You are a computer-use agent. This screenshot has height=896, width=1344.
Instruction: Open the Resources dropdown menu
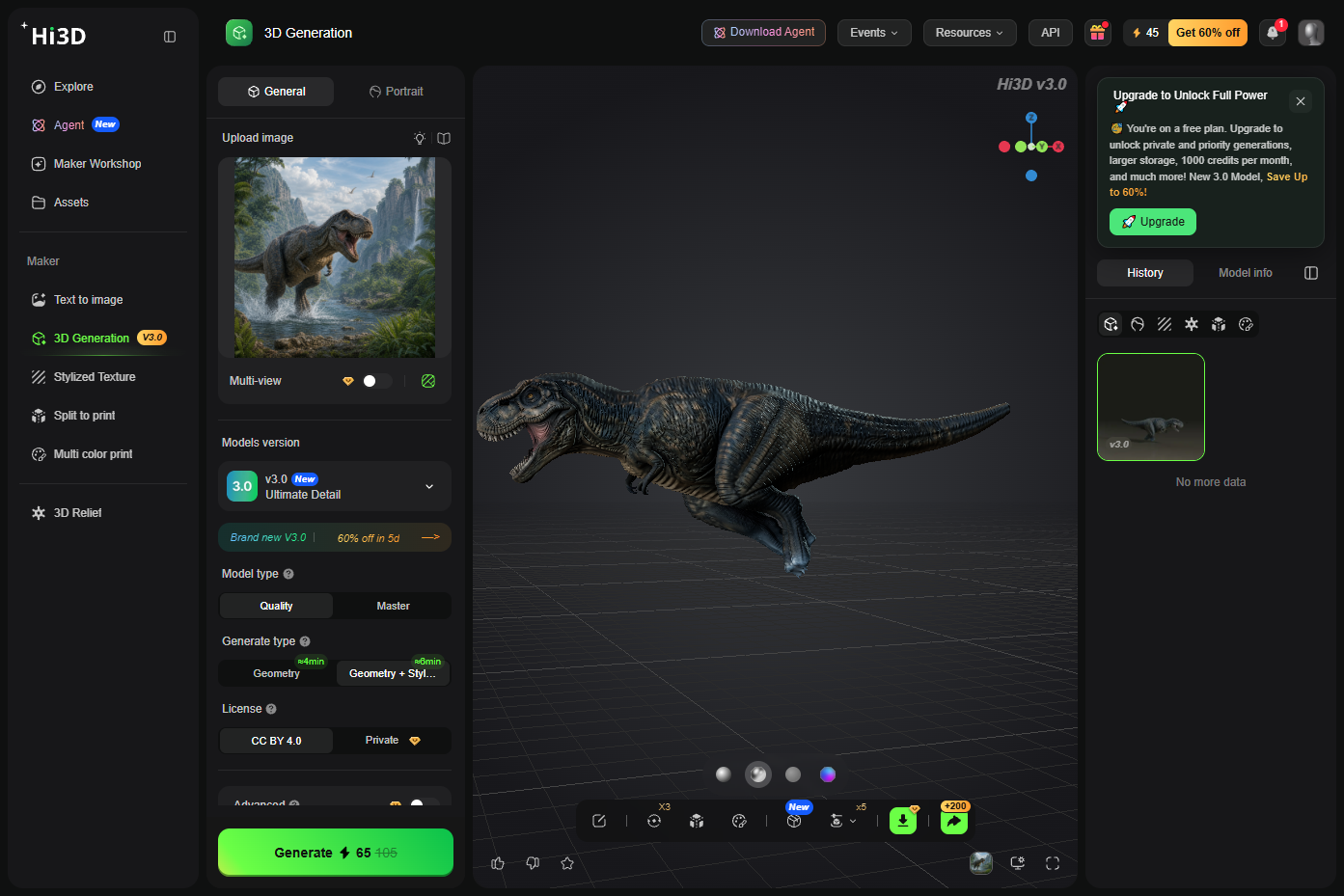pyautogui.click(x=970, y=33)
